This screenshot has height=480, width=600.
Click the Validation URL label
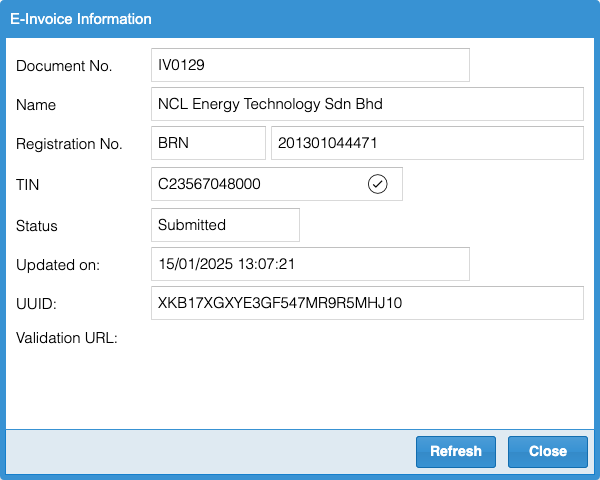pyautogui.click(x=67, y=338)
